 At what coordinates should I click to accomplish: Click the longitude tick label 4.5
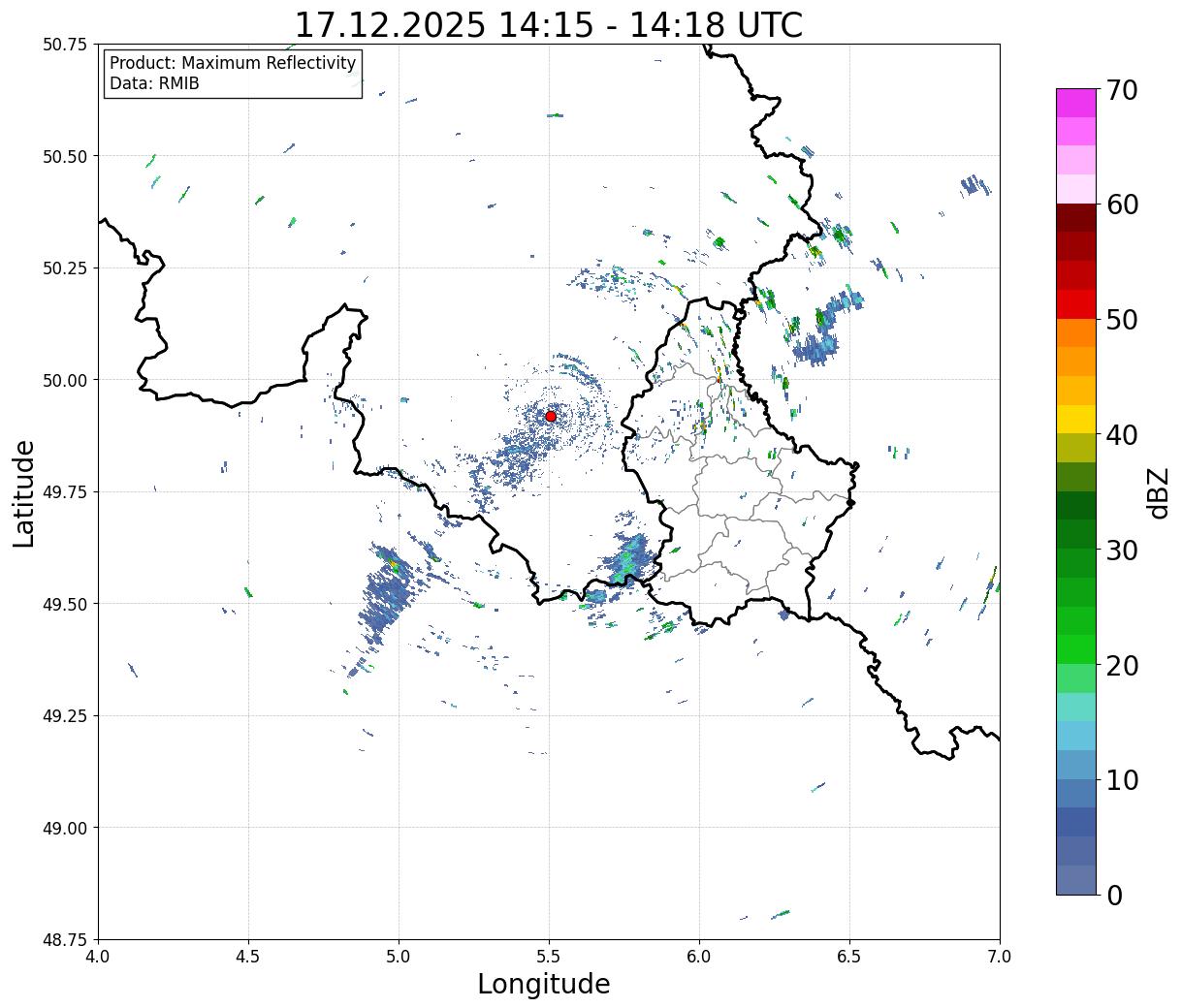tap(248, 957)
